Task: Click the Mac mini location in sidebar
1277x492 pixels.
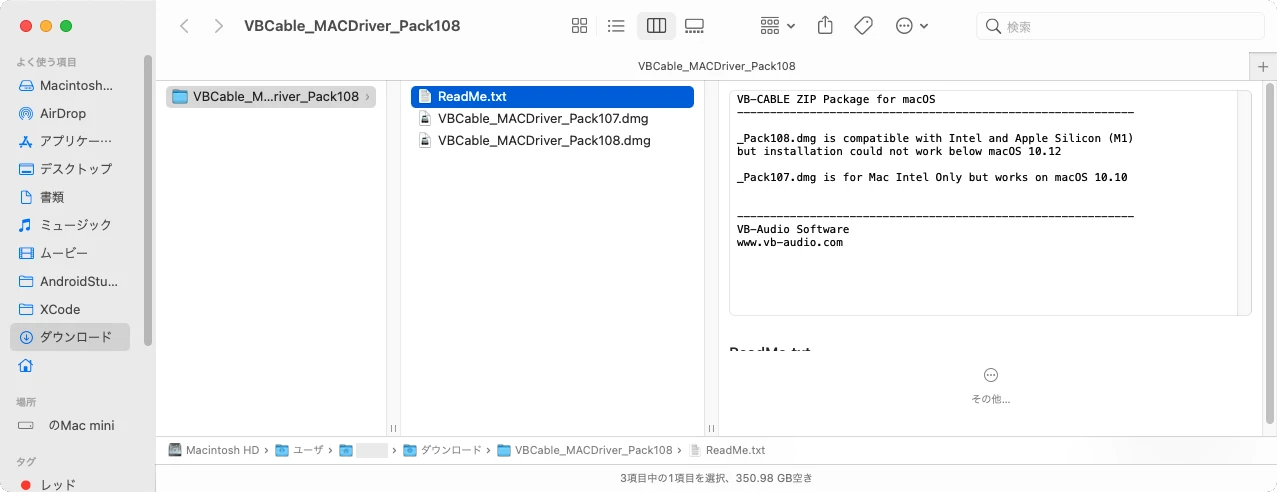Action: coord(70,425)
